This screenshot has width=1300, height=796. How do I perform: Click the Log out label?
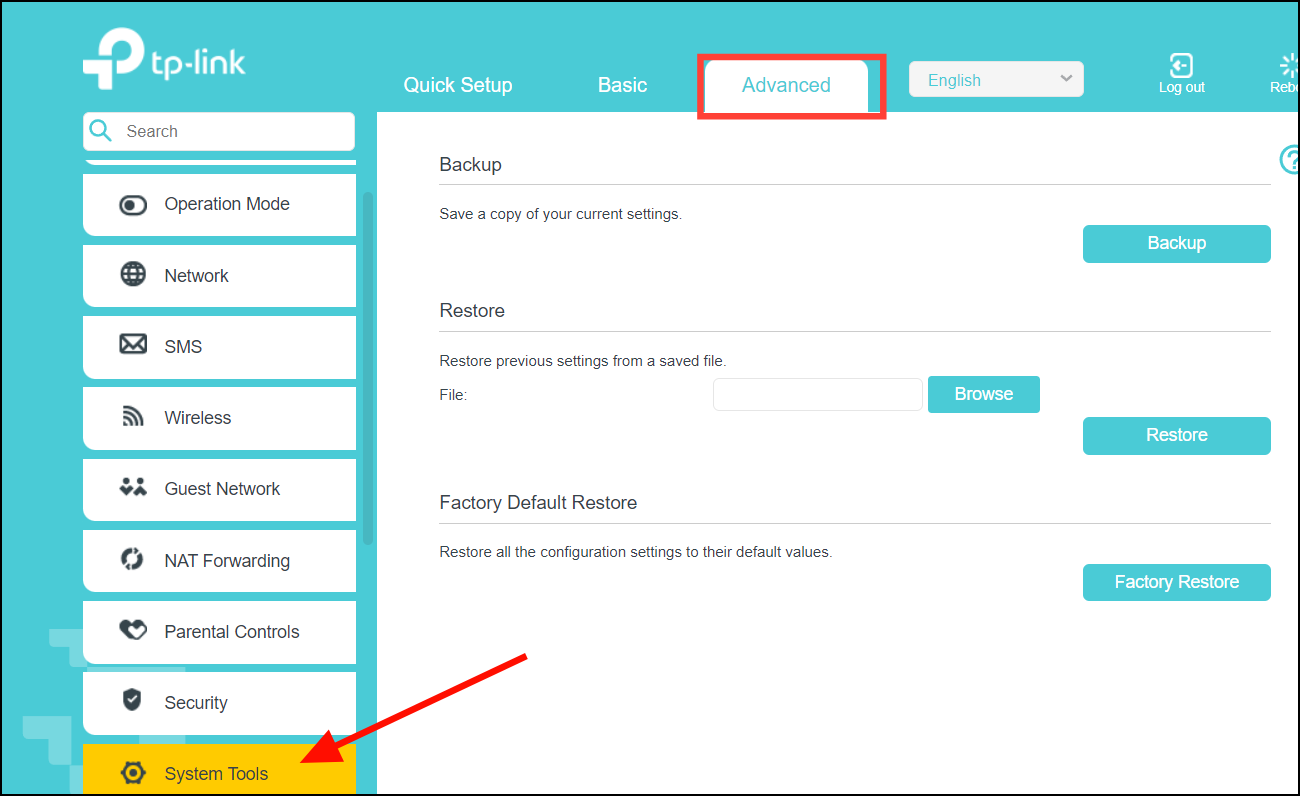click(x=1181, y=88)
